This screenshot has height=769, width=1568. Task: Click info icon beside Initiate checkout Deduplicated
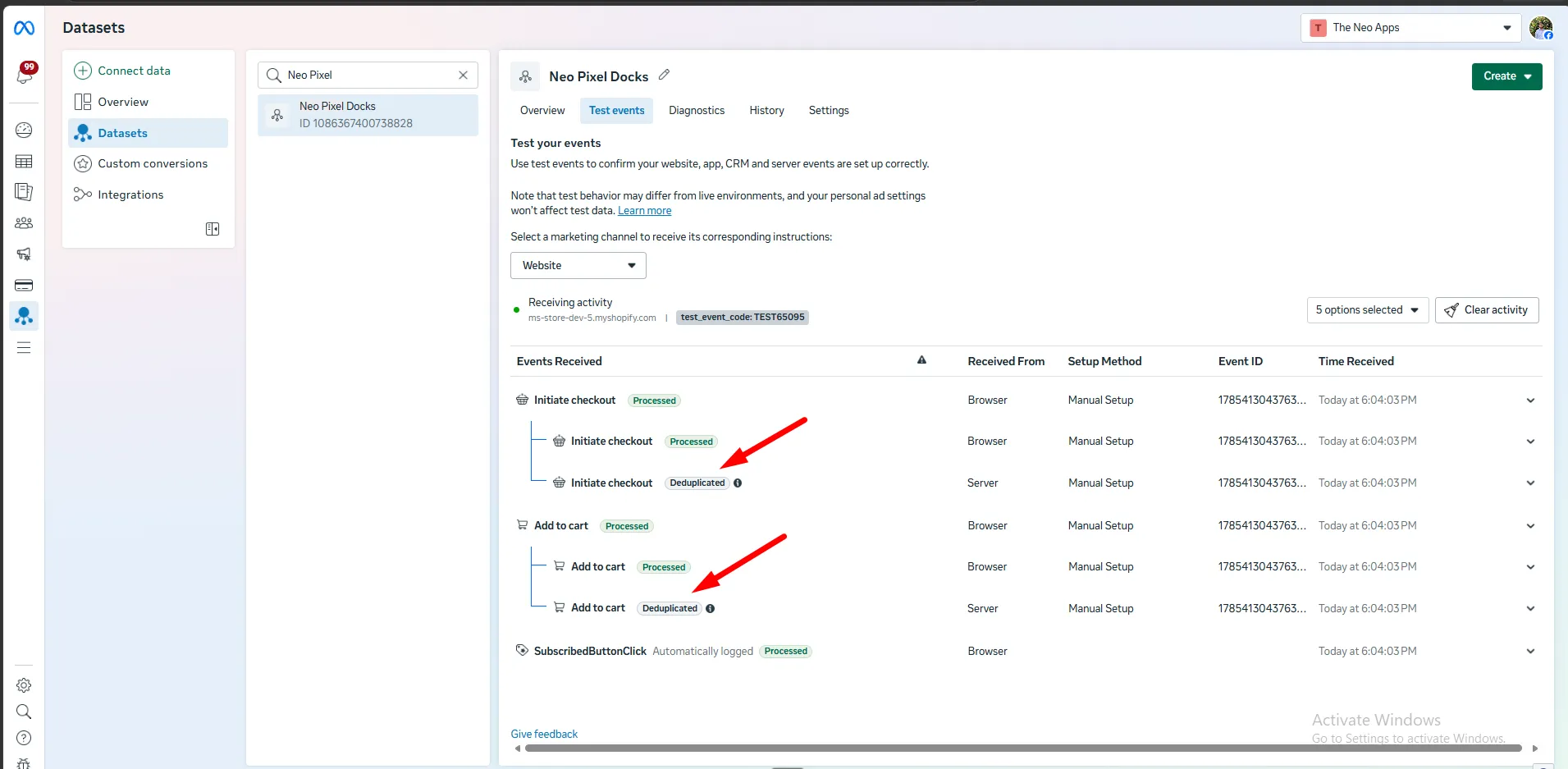(738, 483)
